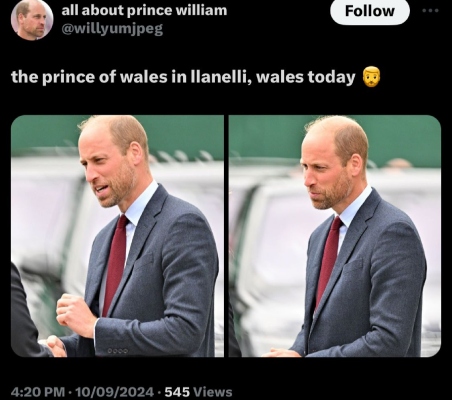Image resolution: width=452 pixels, height=400 pixels.
Task: Open the round profile avatar picture
Action: coord(32,19)
